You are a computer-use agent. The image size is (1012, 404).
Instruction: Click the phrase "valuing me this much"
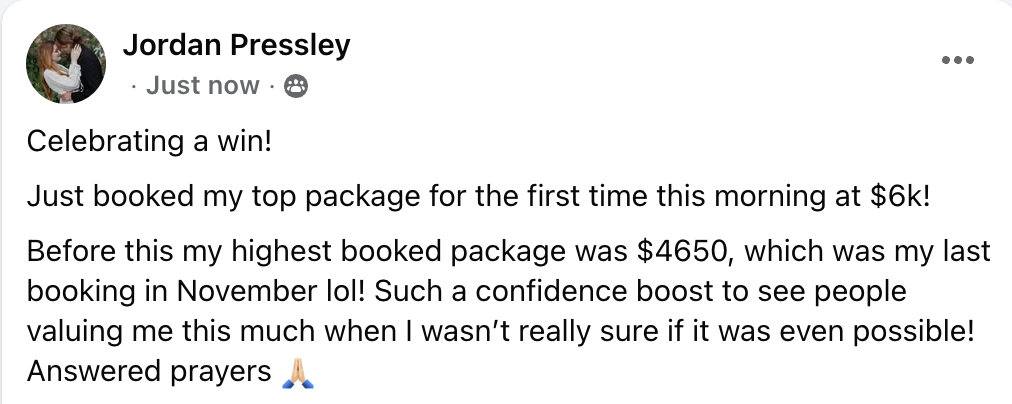171,332
